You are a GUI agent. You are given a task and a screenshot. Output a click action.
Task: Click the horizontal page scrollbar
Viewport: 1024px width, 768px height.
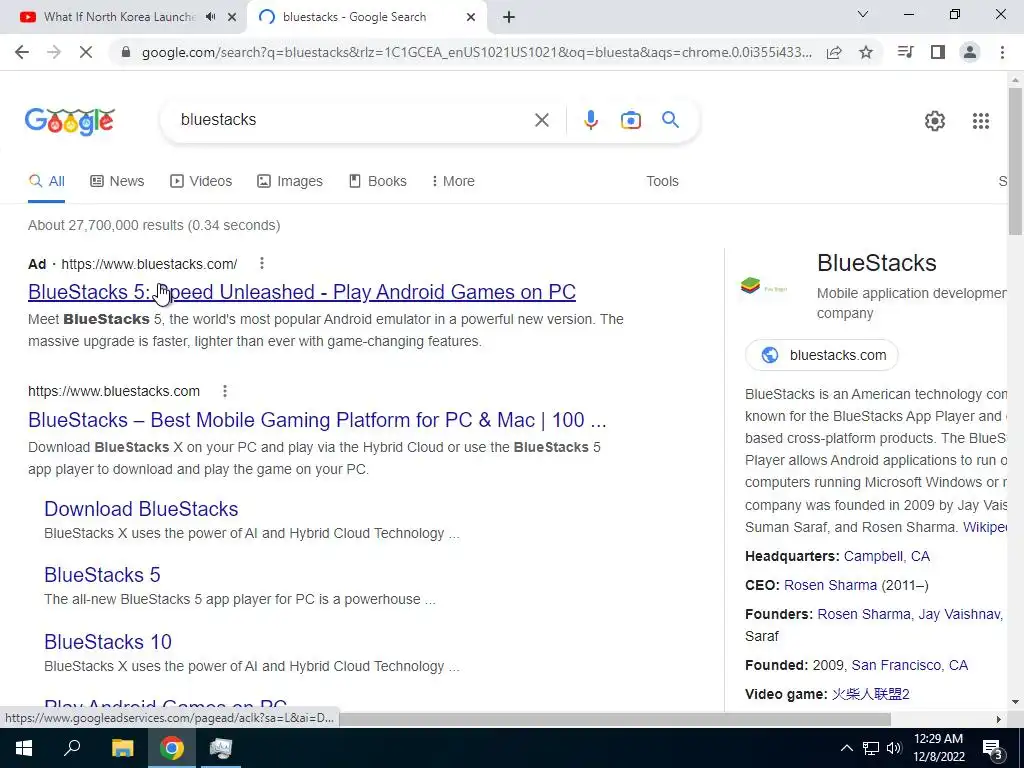(x=614, y=719)
